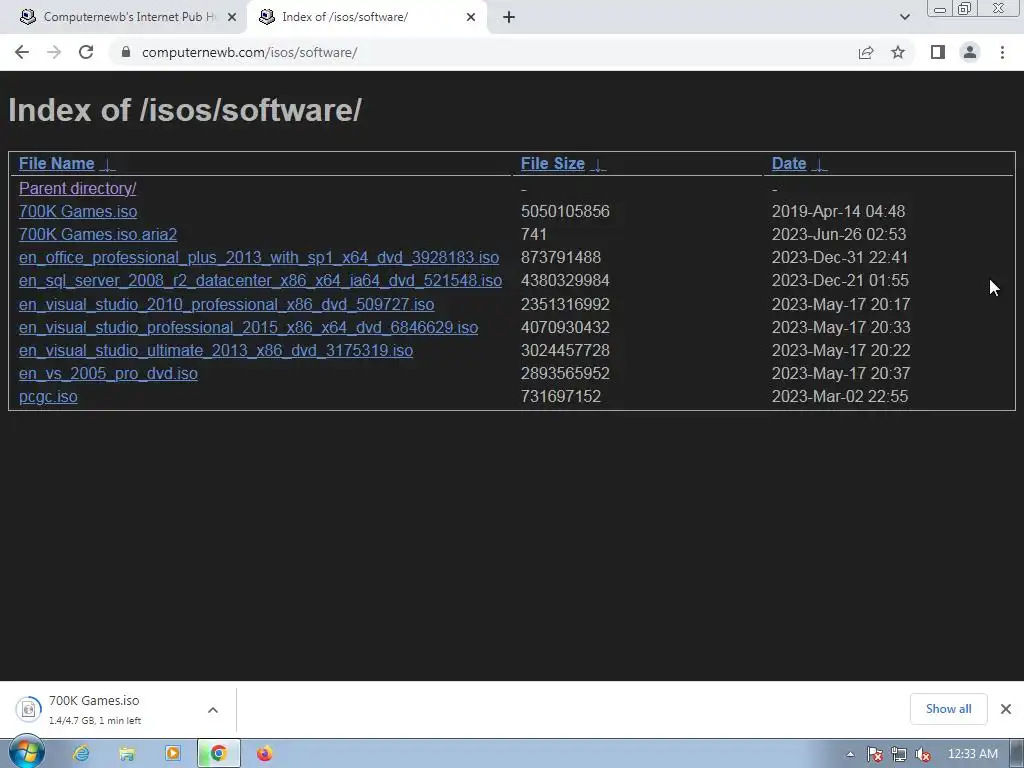1024x768 pixels.
Task: Download the Office Professional Plus 2013 iso
Action: pos(259,257)
